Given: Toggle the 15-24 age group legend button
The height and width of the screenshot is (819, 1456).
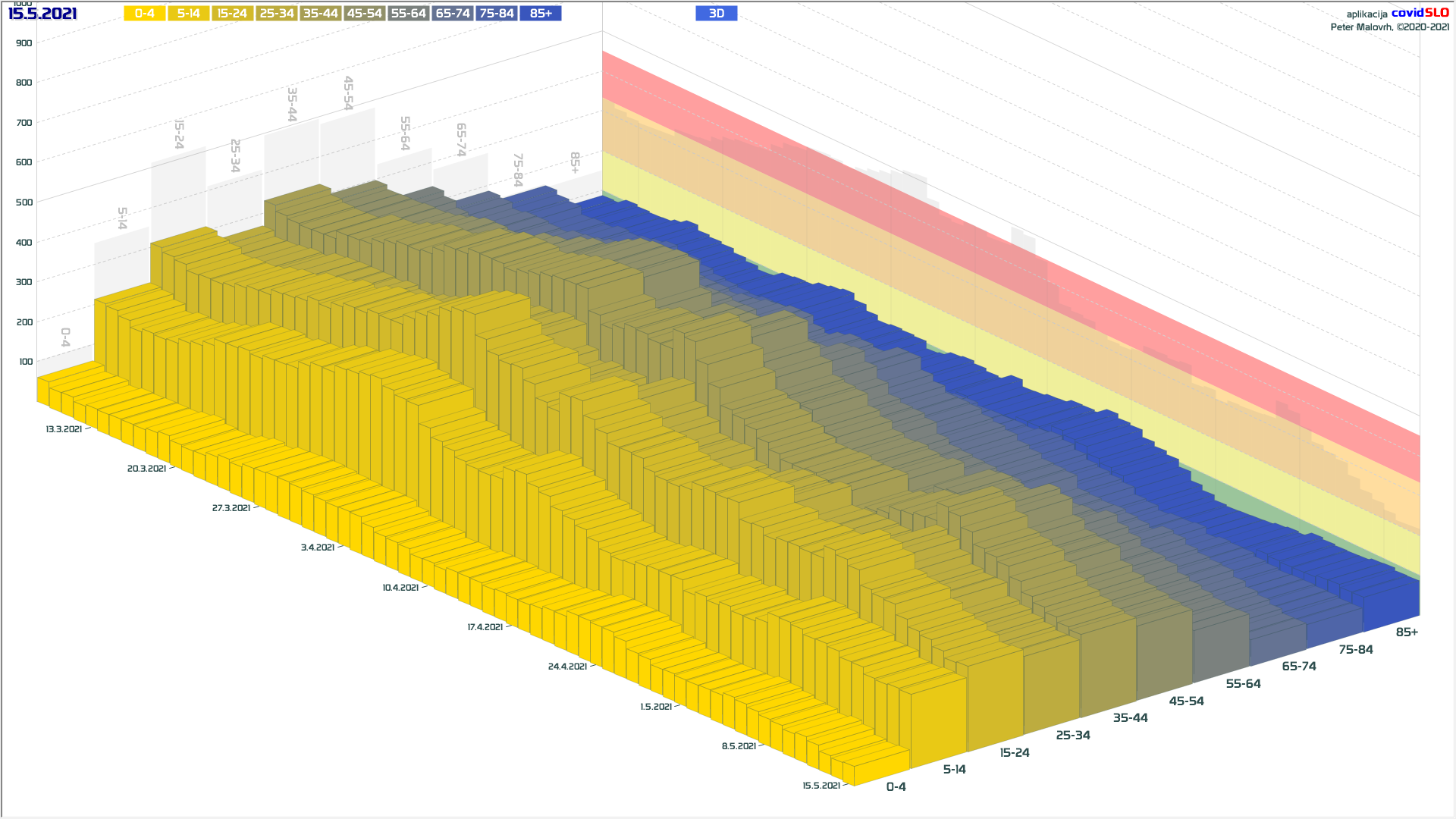Looking at the screenshot, I should (x=232, y=14).
